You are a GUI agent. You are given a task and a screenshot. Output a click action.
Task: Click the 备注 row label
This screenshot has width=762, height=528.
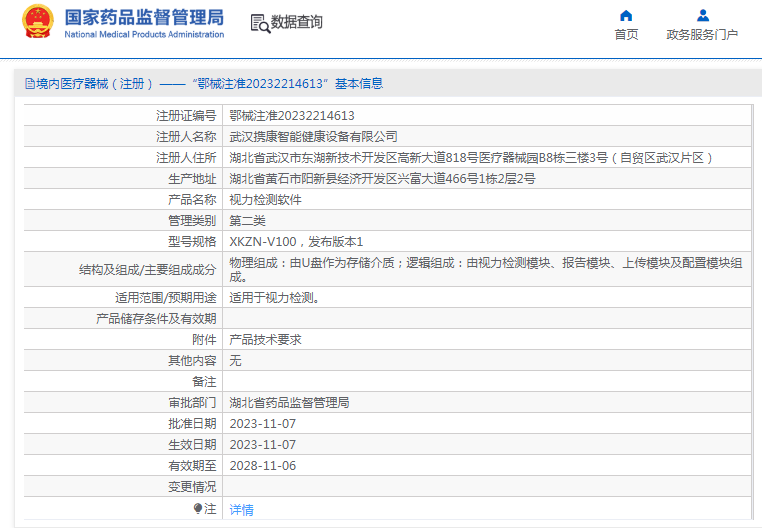[x=204, y=382]
